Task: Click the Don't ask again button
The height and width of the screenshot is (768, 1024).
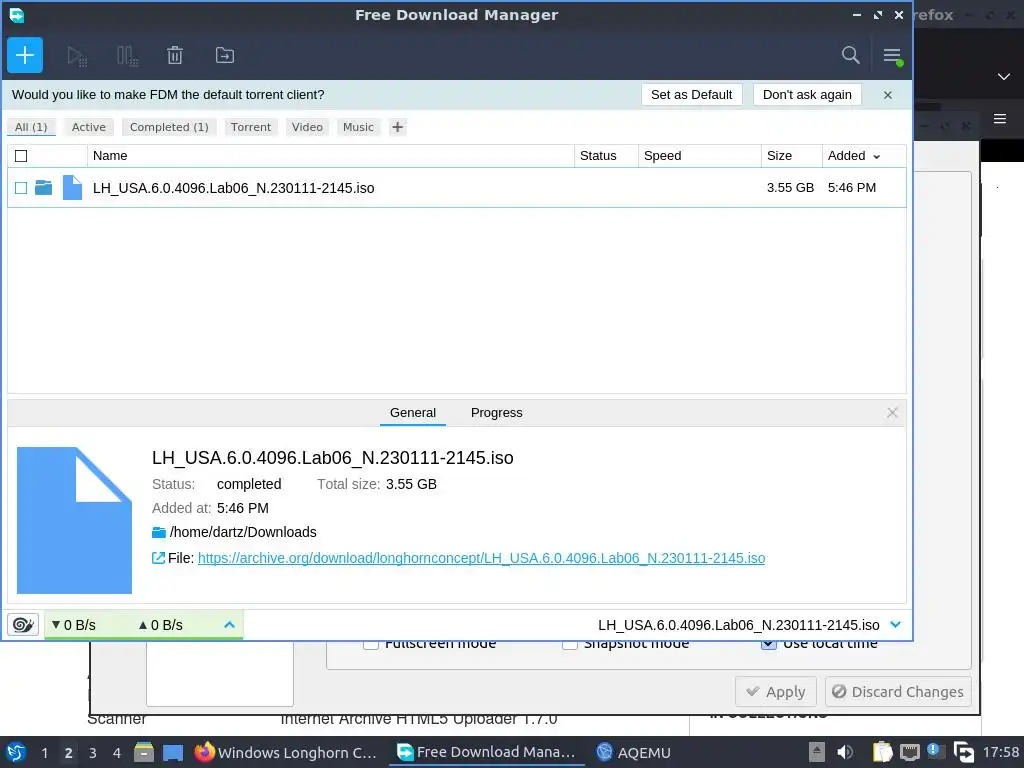Action: (807, 95)
